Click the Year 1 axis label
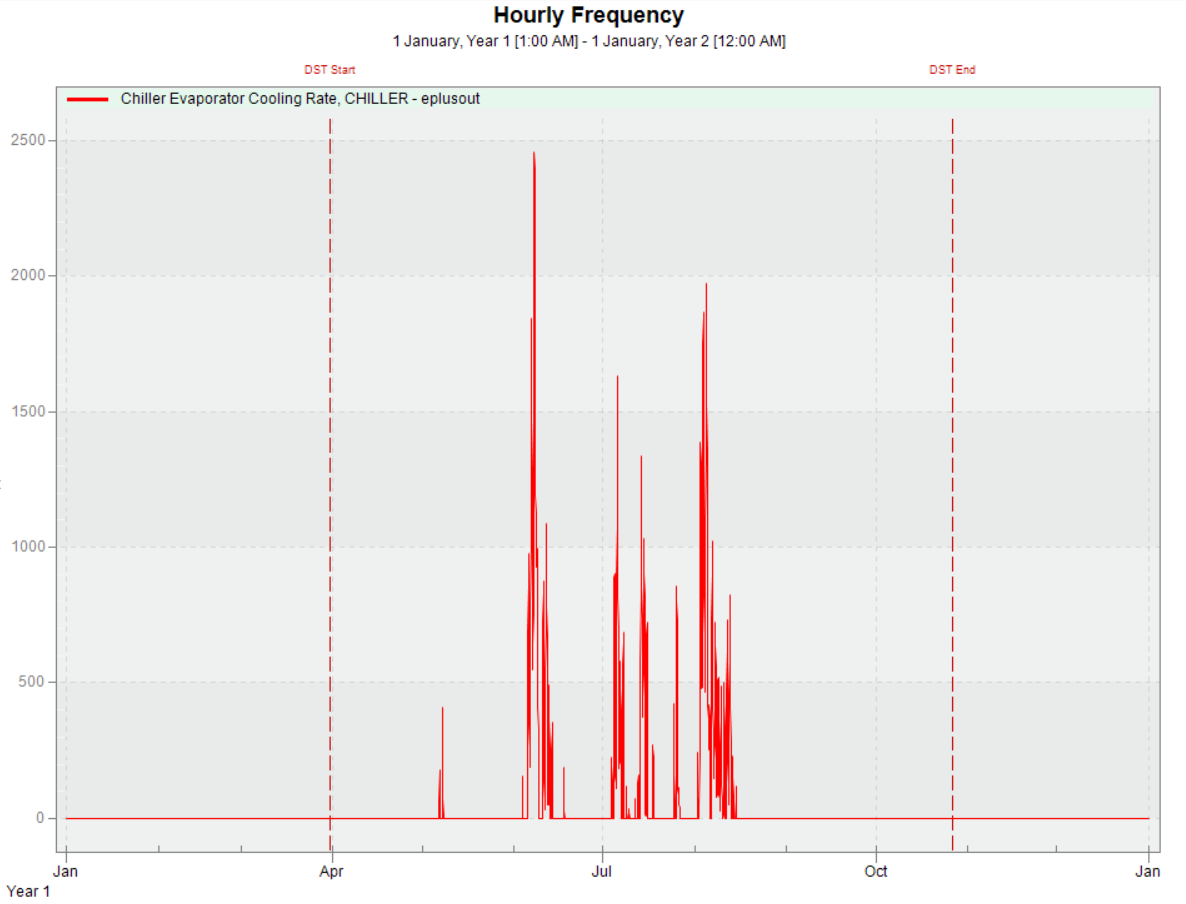 coord(28,891)
